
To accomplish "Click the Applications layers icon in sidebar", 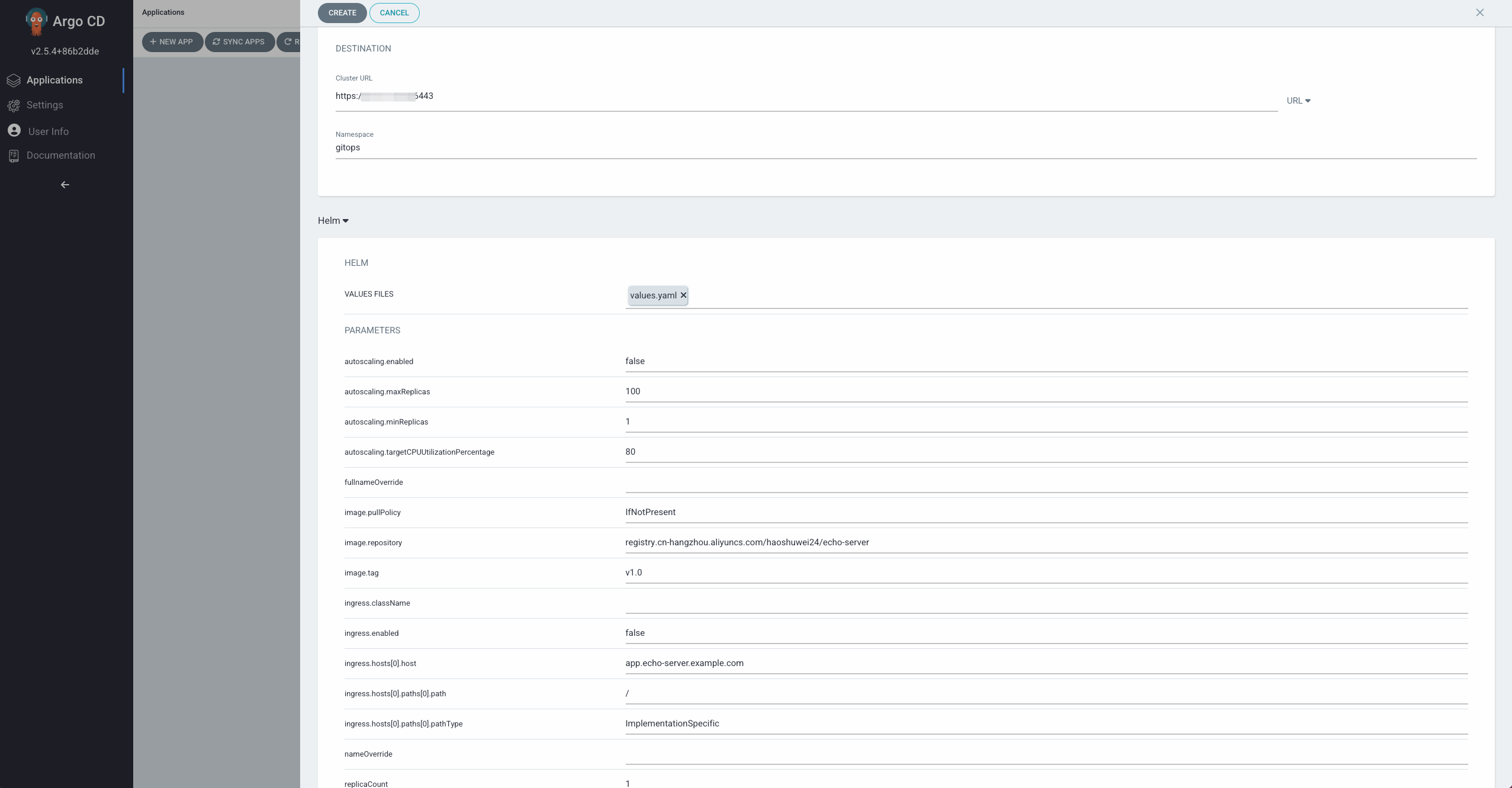I will click(x=14, y=81).
